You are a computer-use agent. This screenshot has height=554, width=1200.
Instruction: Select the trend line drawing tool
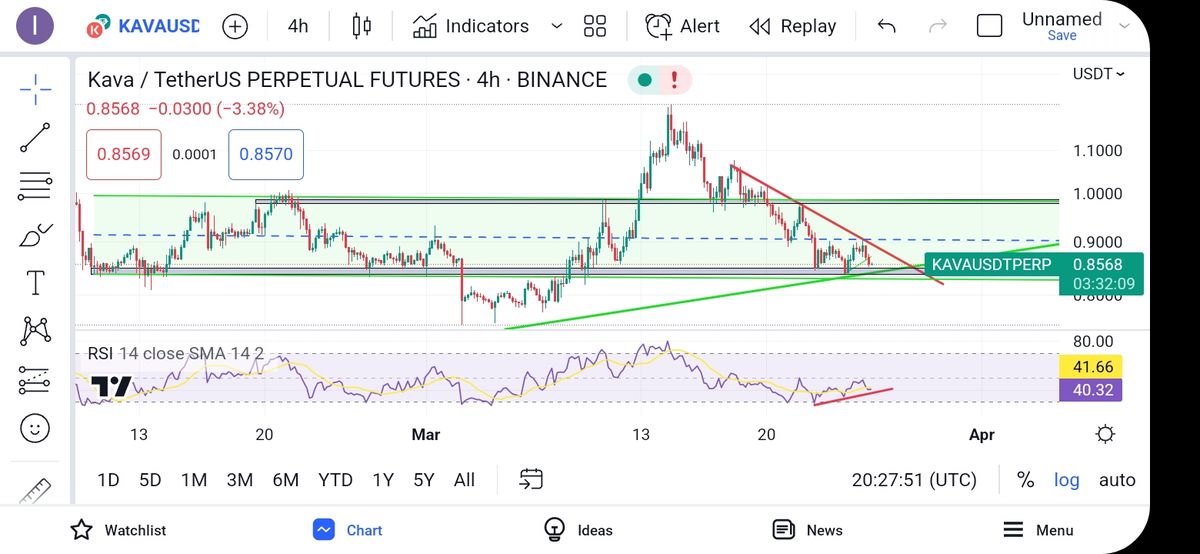(35, 138)
